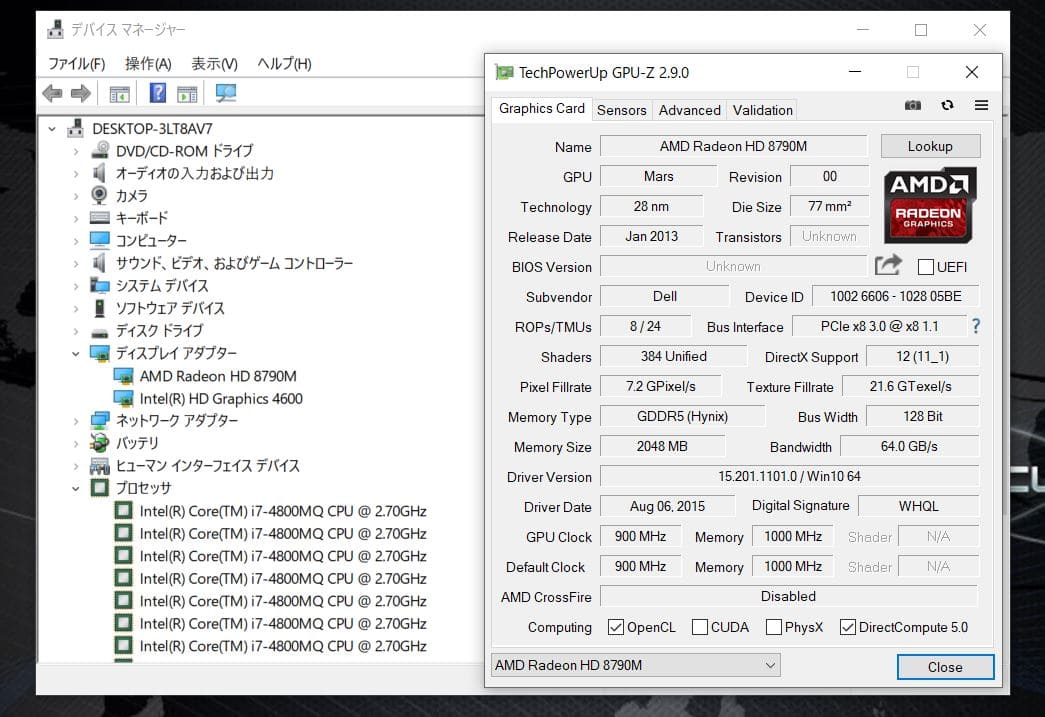Click the AMD Radeon Graphics logo
The height and width of the screenshot is (717, 1045).
point(930,205)
